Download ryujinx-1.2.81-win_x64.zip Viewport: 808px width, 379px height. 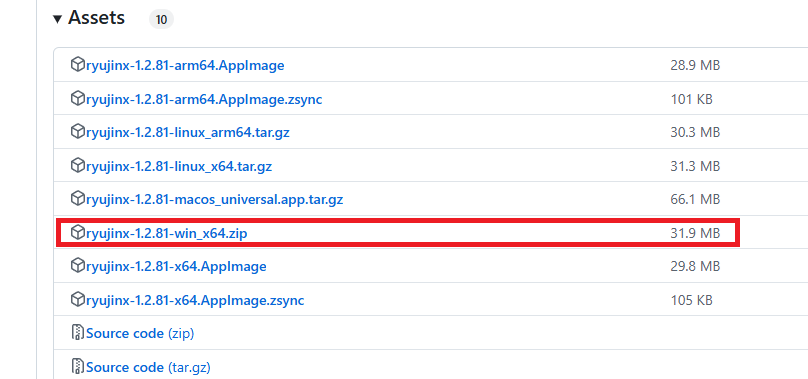166,234
